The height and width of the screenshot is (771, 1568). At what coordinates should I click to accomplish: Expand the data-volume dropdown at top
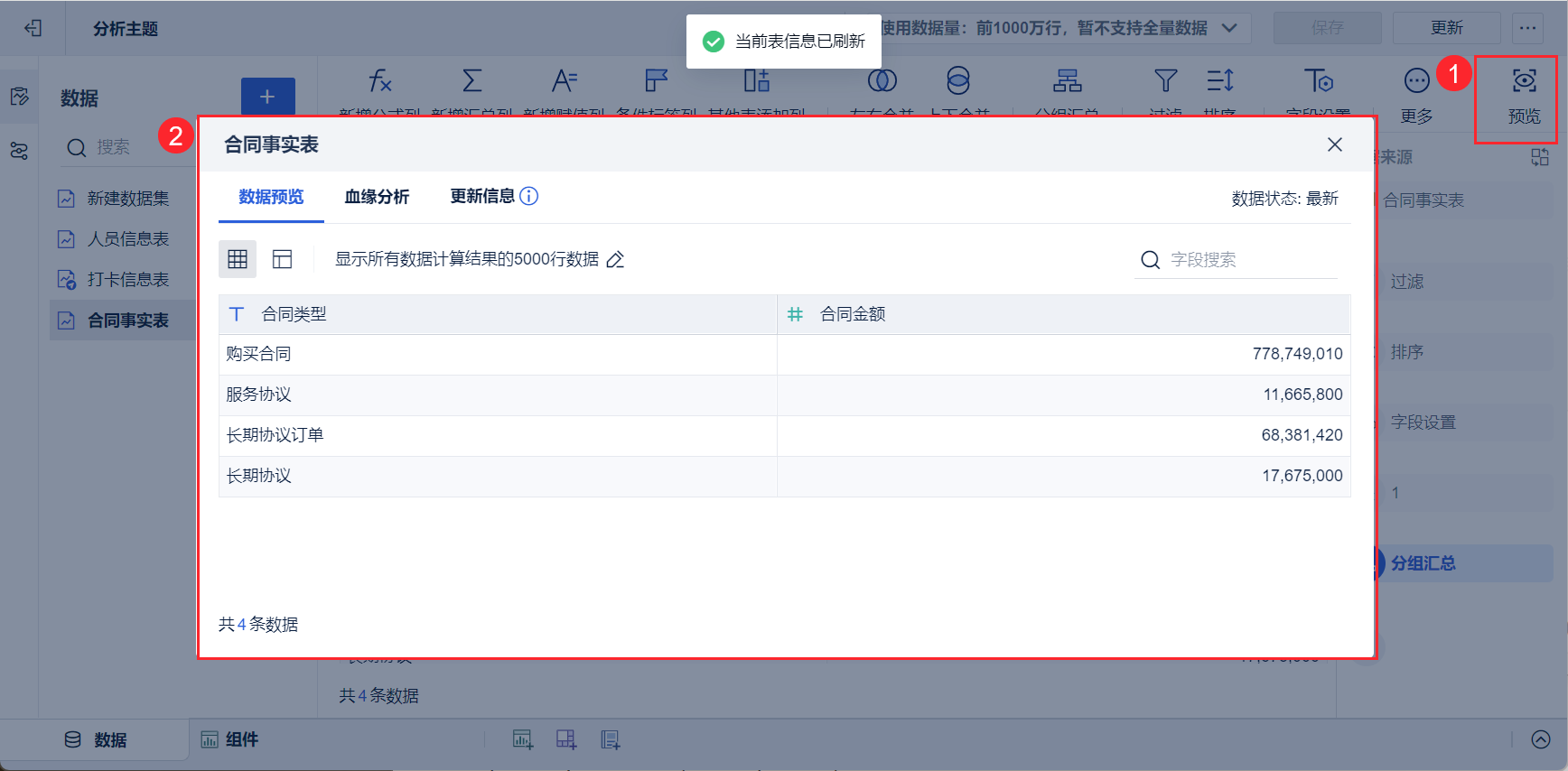pos(1229,28)
